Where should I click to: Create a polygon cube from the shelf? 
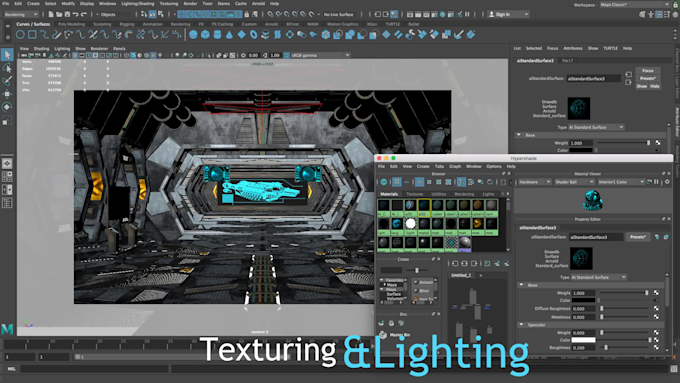pos(205,35)
